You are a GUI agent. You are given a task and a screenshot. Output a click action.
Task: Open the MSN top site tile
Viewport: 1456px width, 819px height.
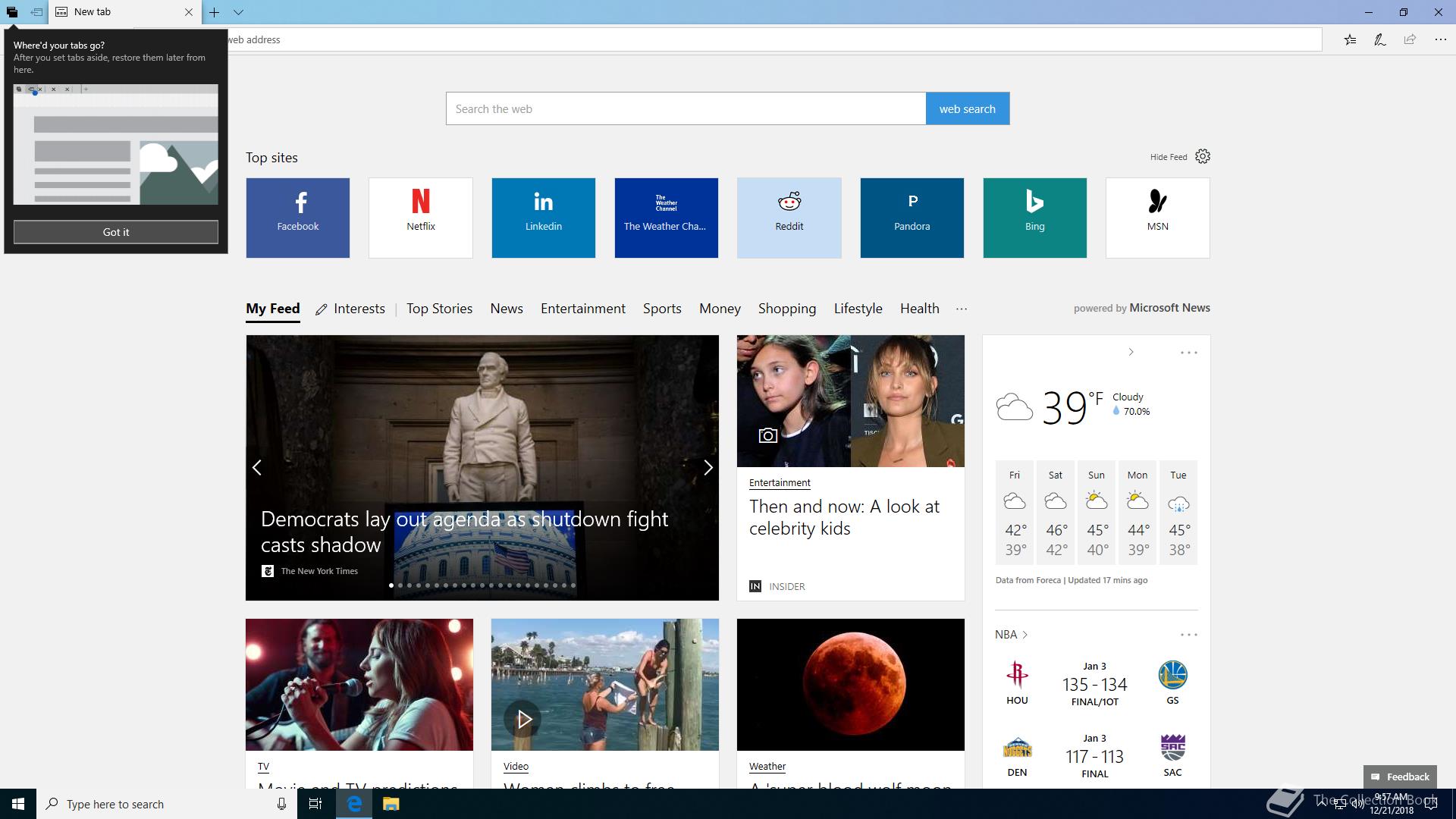(1158, 218)
